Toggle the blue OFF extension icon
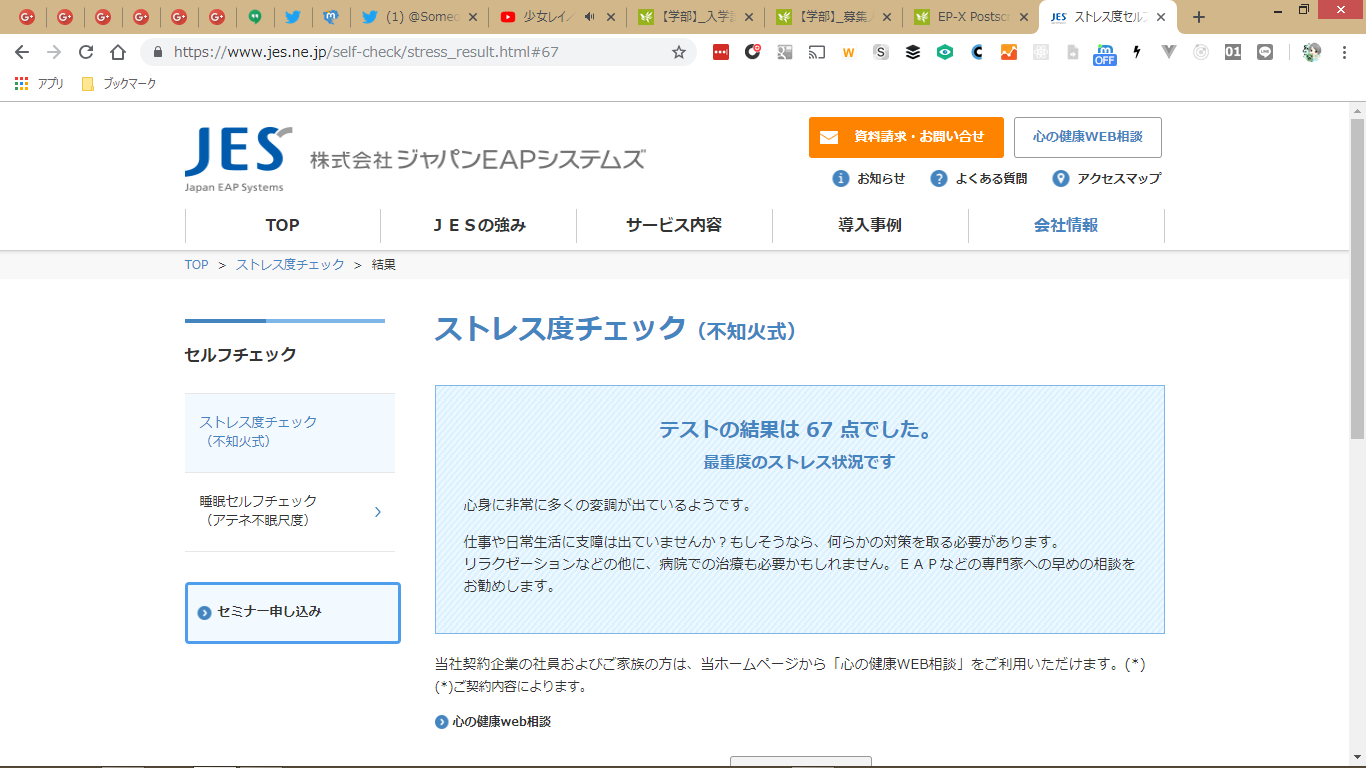The height and width of the screenshot is (768, 1366). (x=1104, y=53)
